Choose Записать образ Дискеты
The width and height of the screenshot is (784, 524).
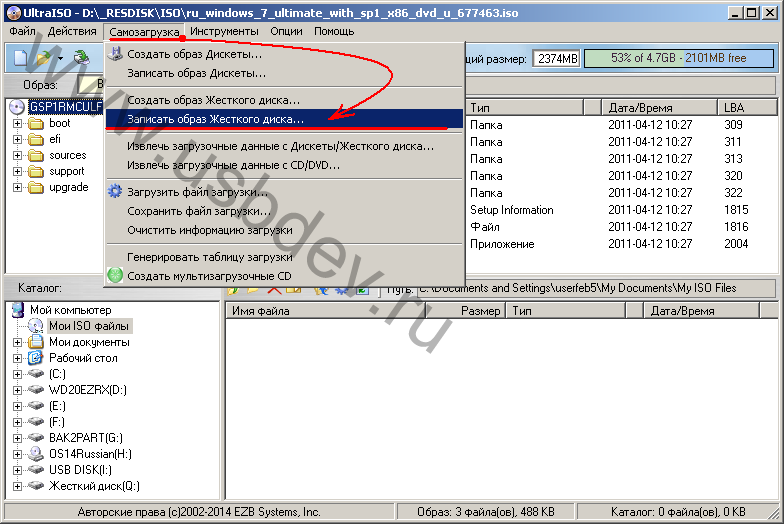pos(284,73)
